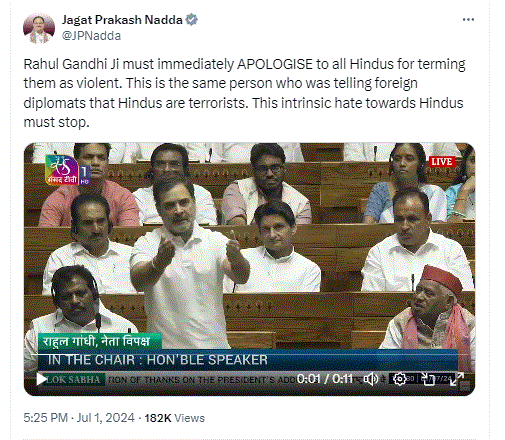Expand the video to fullscreen
Viewport: 505px width, 440px height.
point(456,379)
